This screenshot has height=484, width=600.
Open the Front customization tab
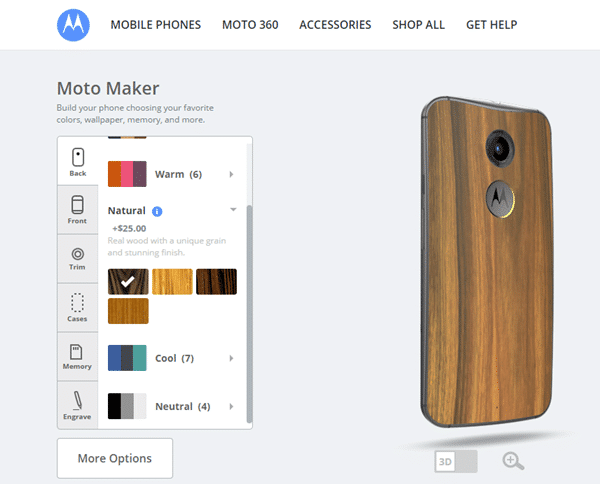click(78, 209)
